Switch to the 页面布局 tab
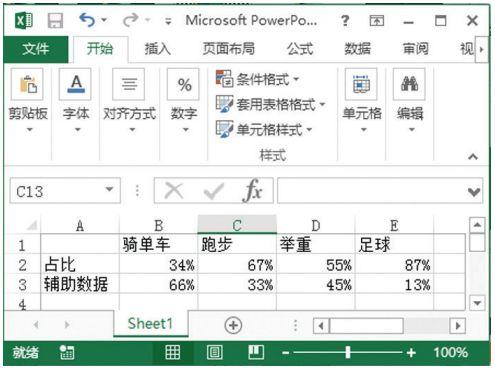Viewport: 495px width, 368px height. click(x=229, y=49)
